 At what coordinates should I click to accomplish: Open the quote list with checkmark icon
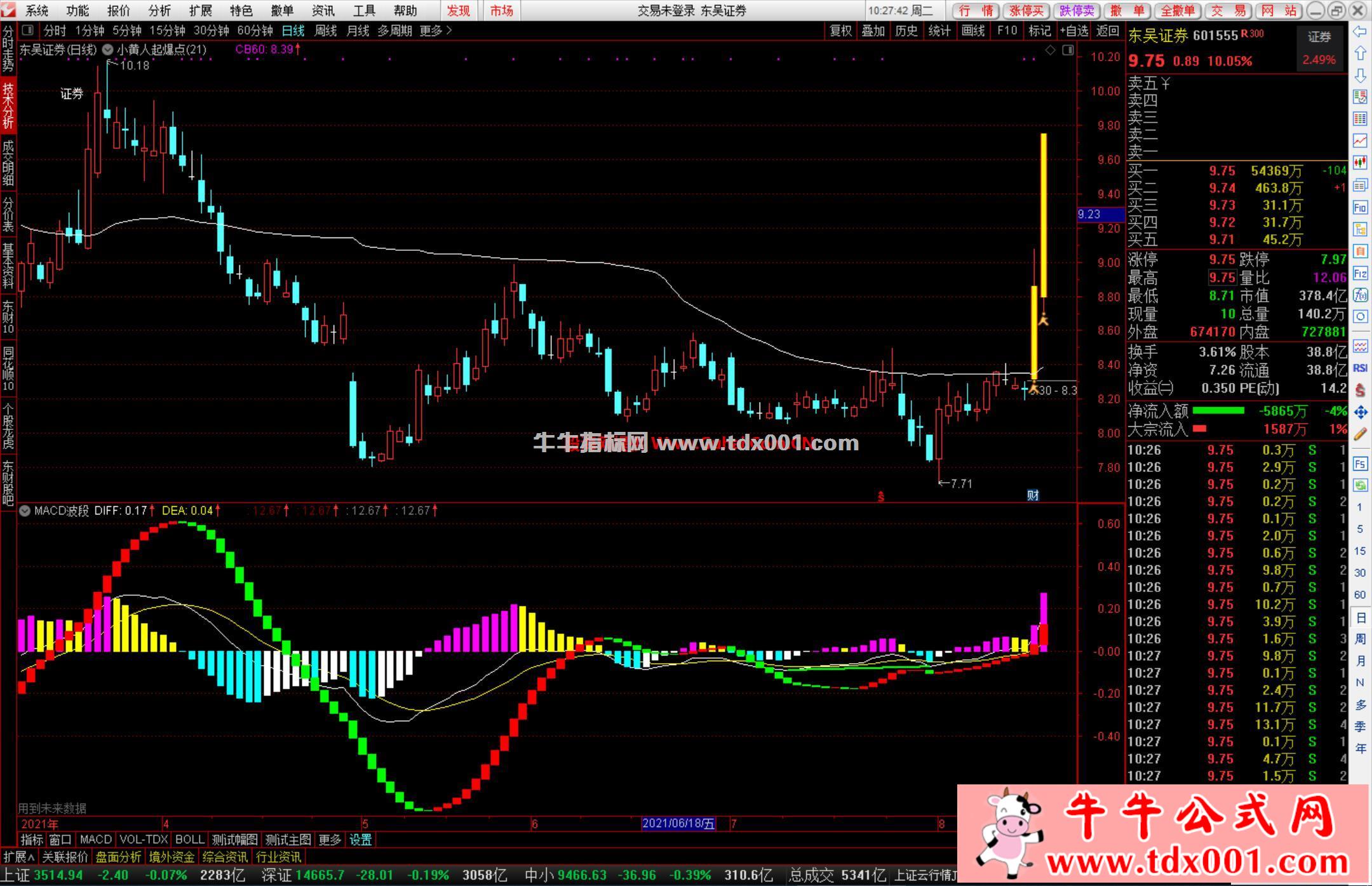(1360, 97)
